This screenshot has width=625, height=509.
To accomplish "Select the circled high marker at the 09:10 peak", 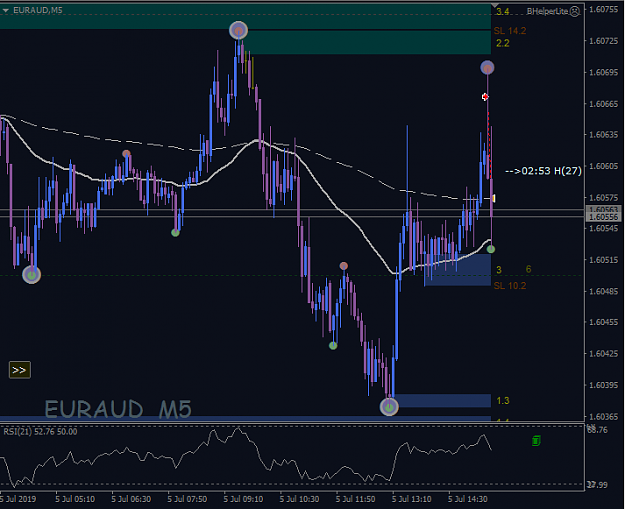I will (238, 30).
